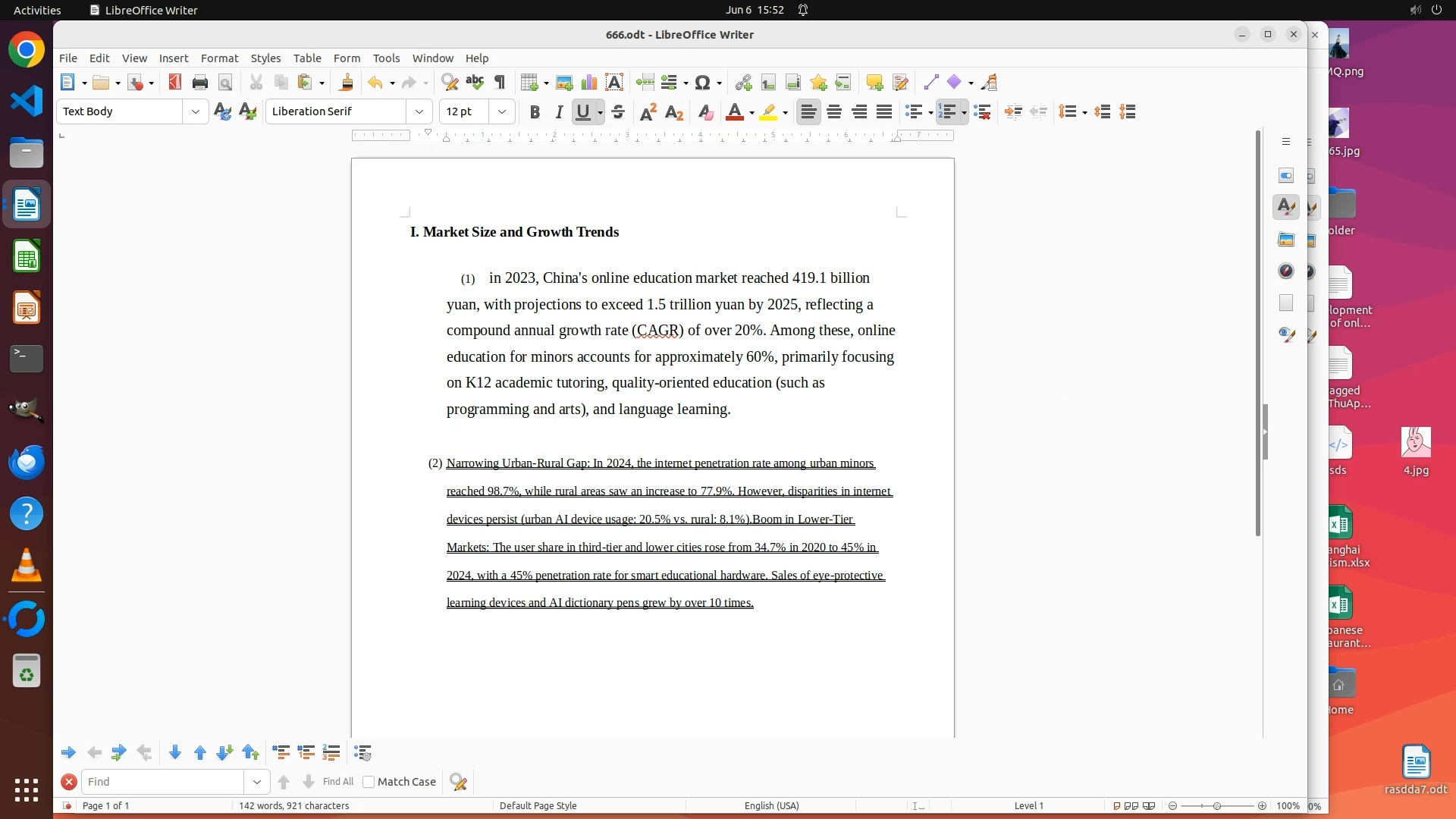Open the Format menu
1456x819 pixels.
[219, 58]
